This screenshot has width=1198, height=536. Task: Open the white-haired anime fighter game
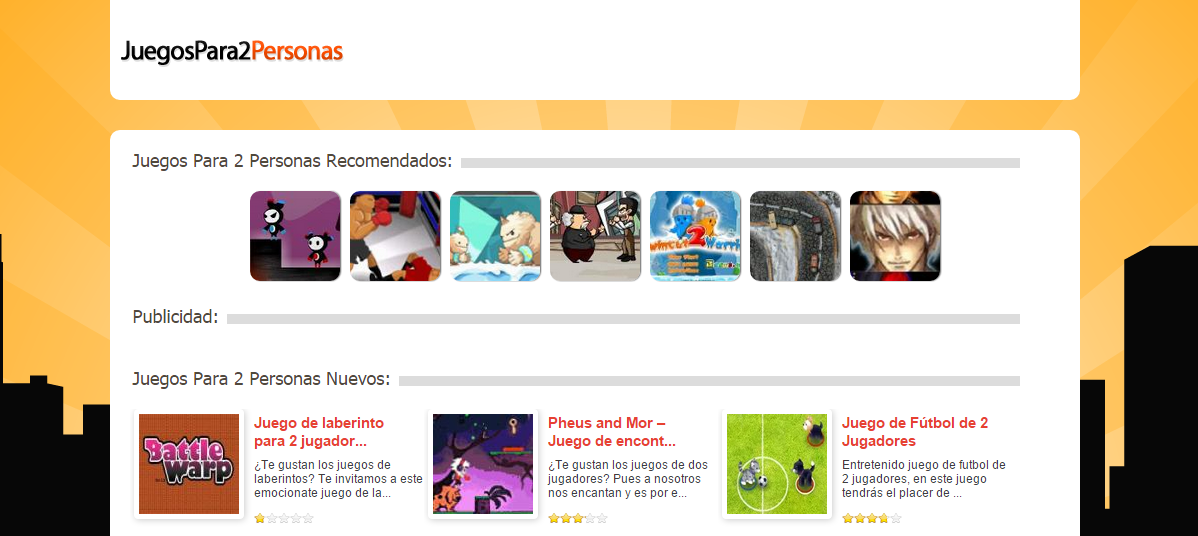(x=895, y=236)
